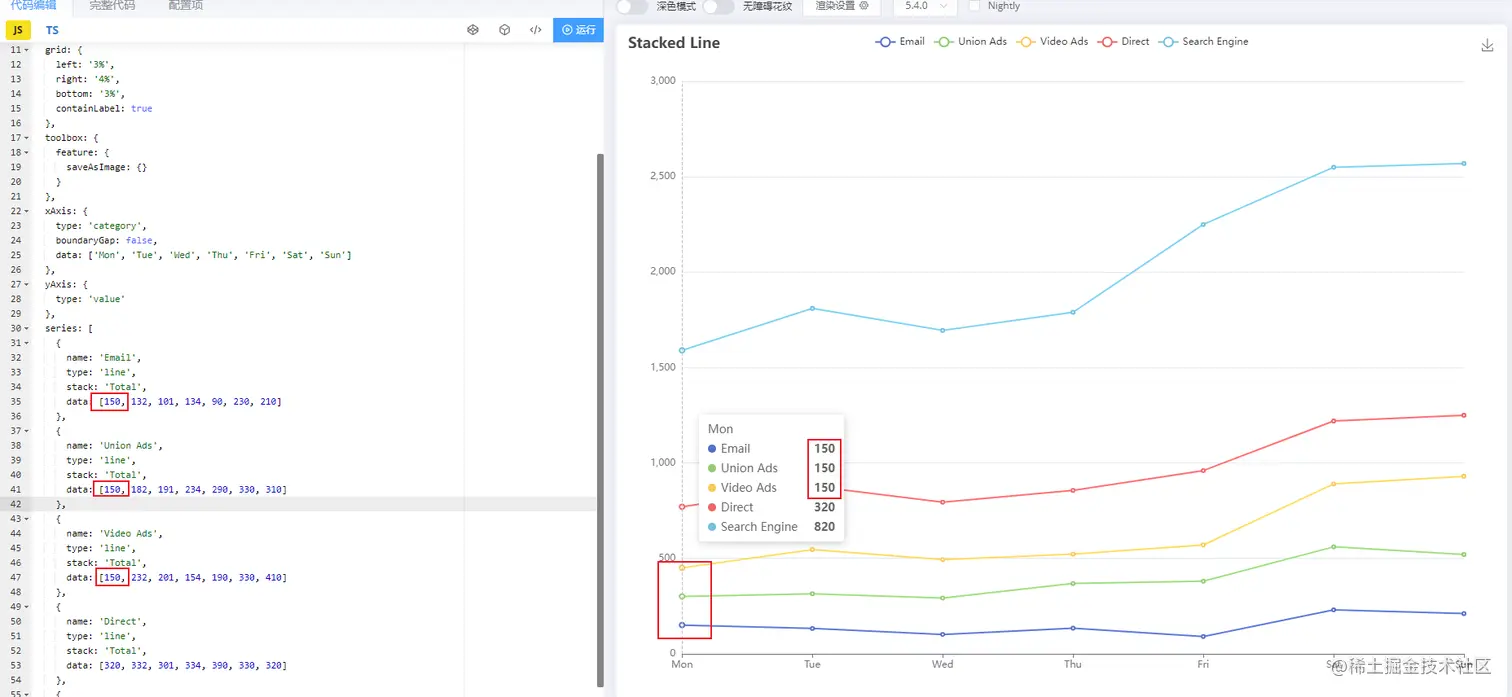The width and height of the screenshot is (1512, 697).
Task: Click Direct data line starting with 320
Action: coord(176,665)
